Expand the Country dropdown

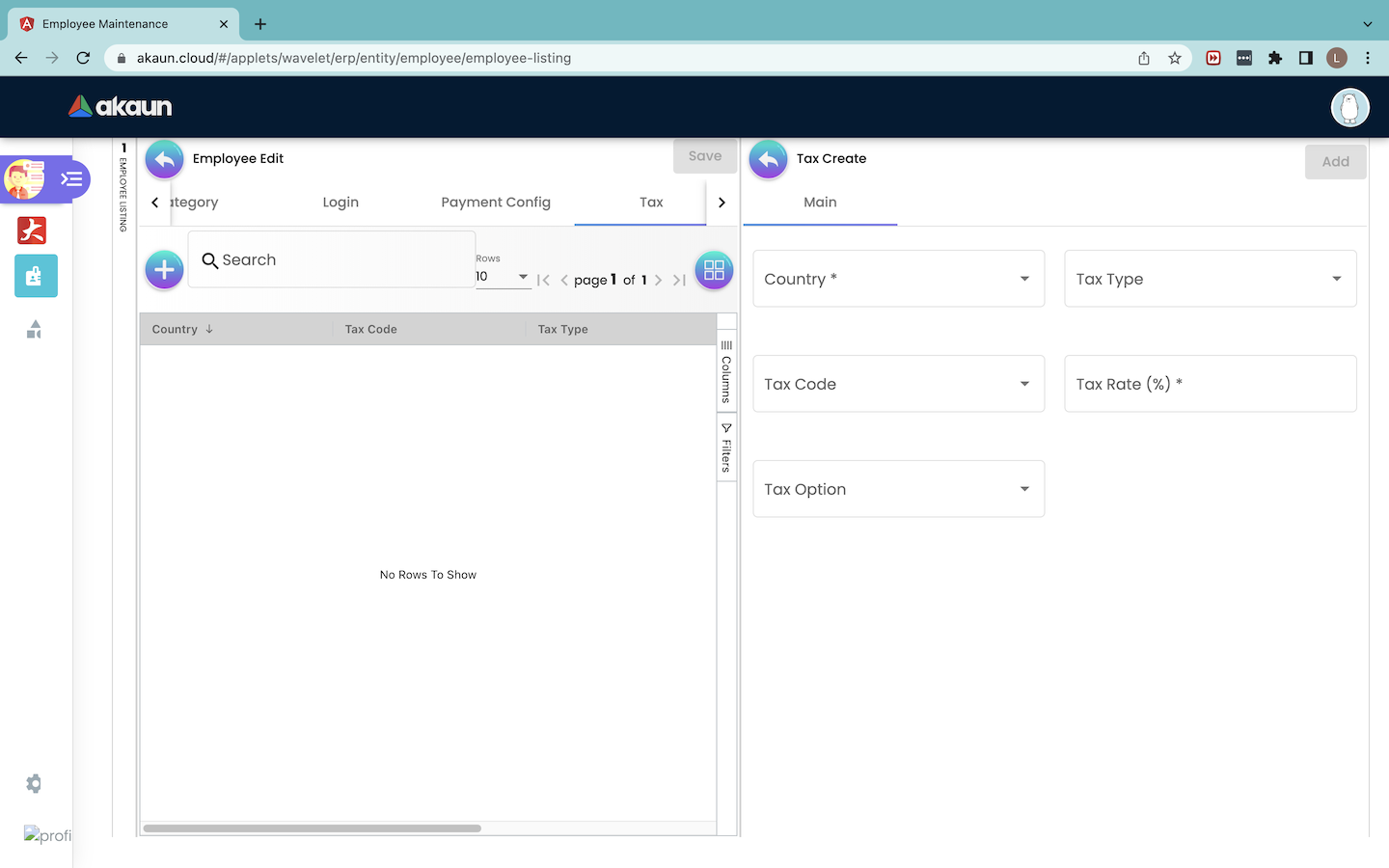(x=898, y=279)
